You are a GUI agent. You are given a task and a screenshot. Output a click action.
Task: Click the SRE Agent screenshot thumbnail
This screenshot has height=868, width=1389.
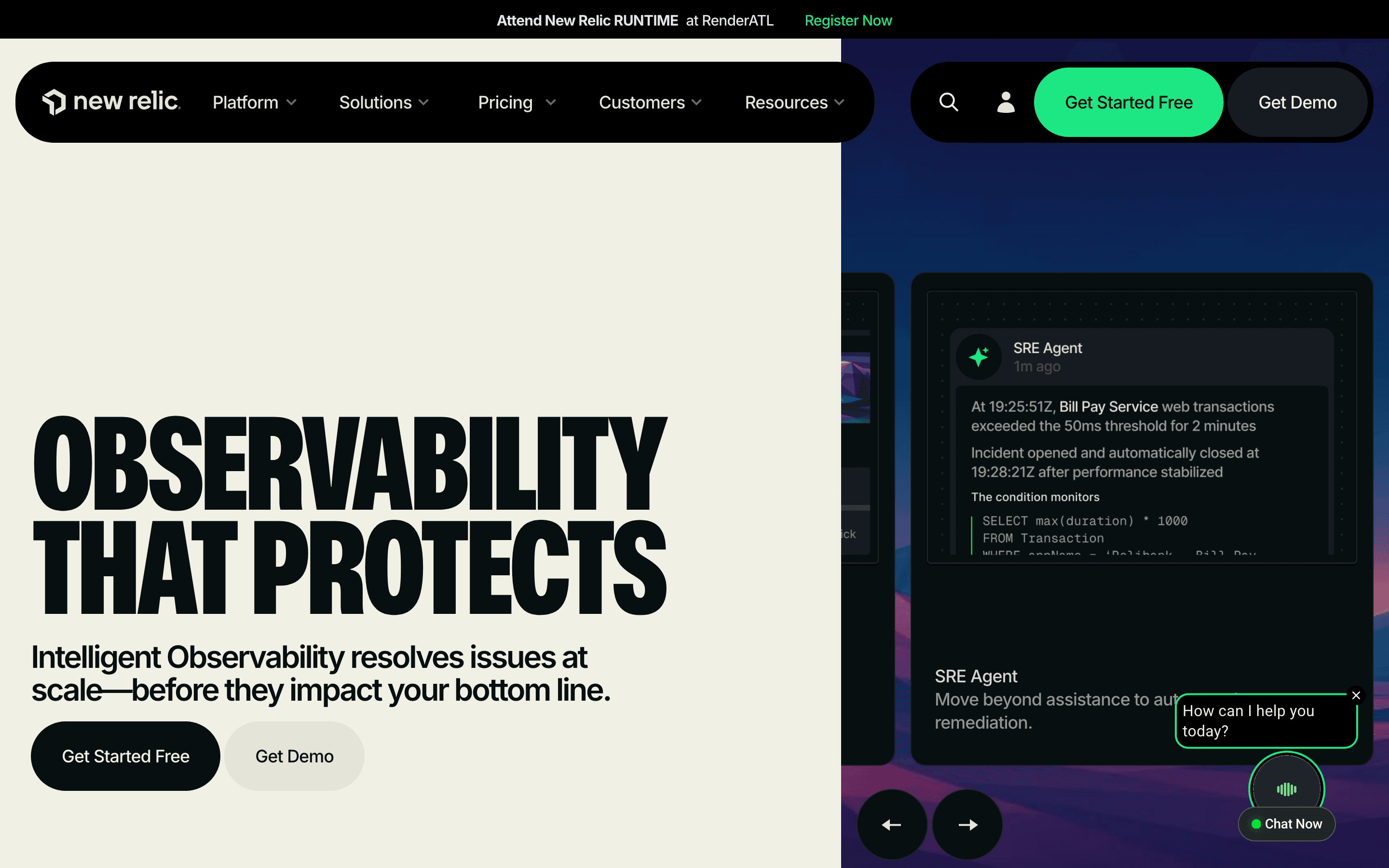pos(1142,427)
